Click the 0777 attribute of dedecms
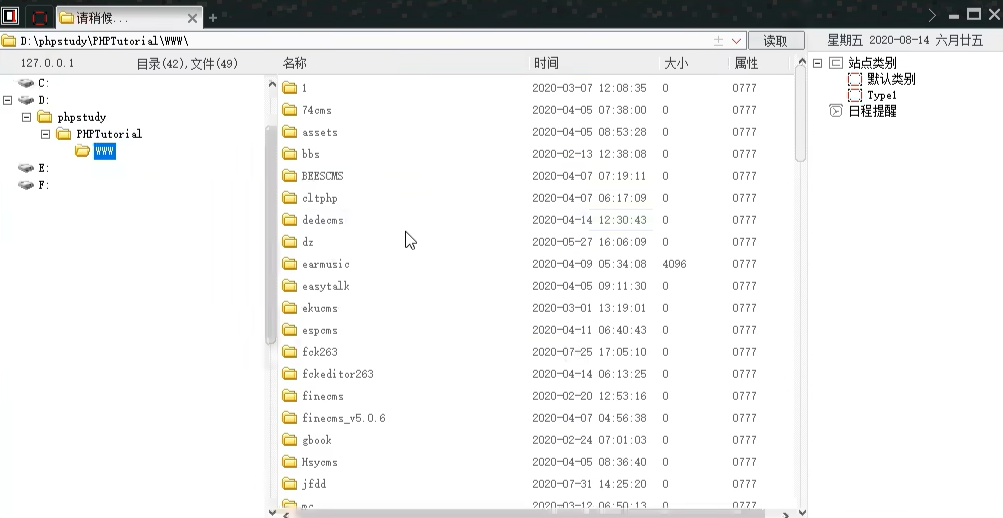Screen dimensions: 1003x518 click(x=745, y=220)
